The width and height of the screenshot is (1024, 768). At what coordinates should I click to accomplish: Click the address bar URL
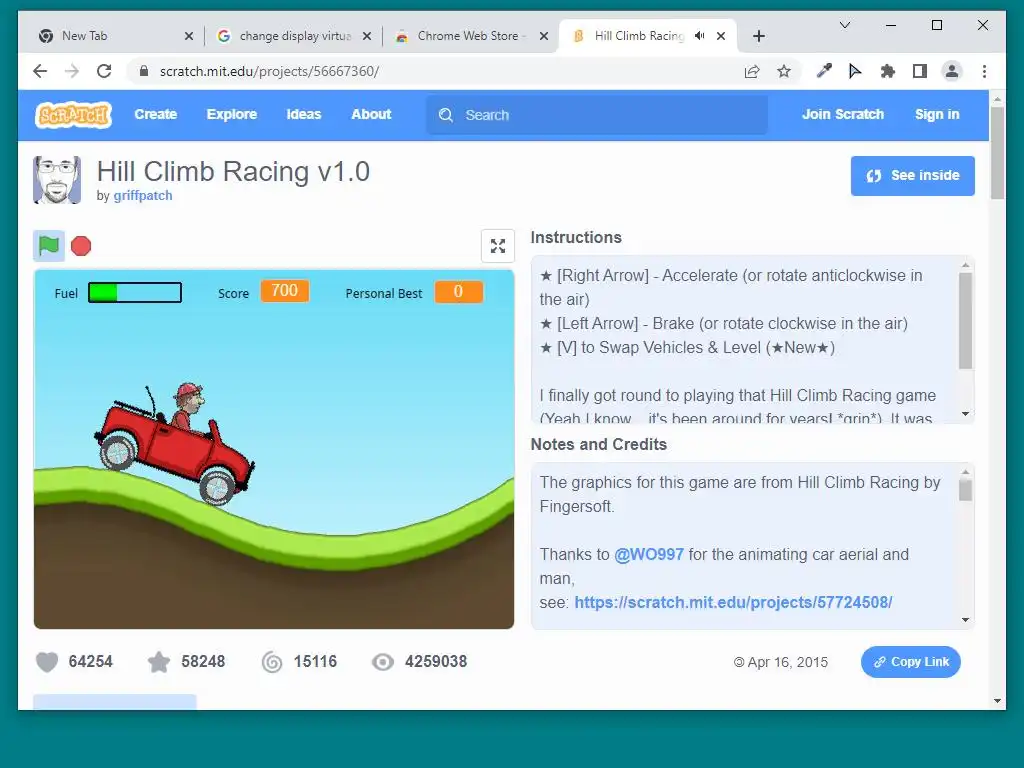coord(269,71)
